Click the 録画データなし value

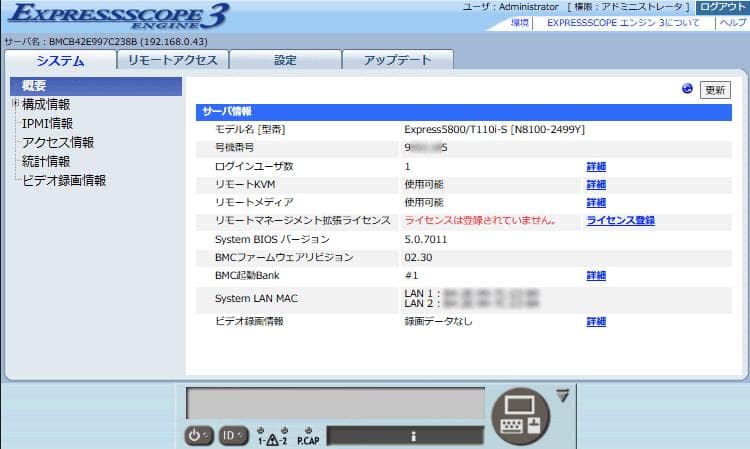click(x=438, y=321)
